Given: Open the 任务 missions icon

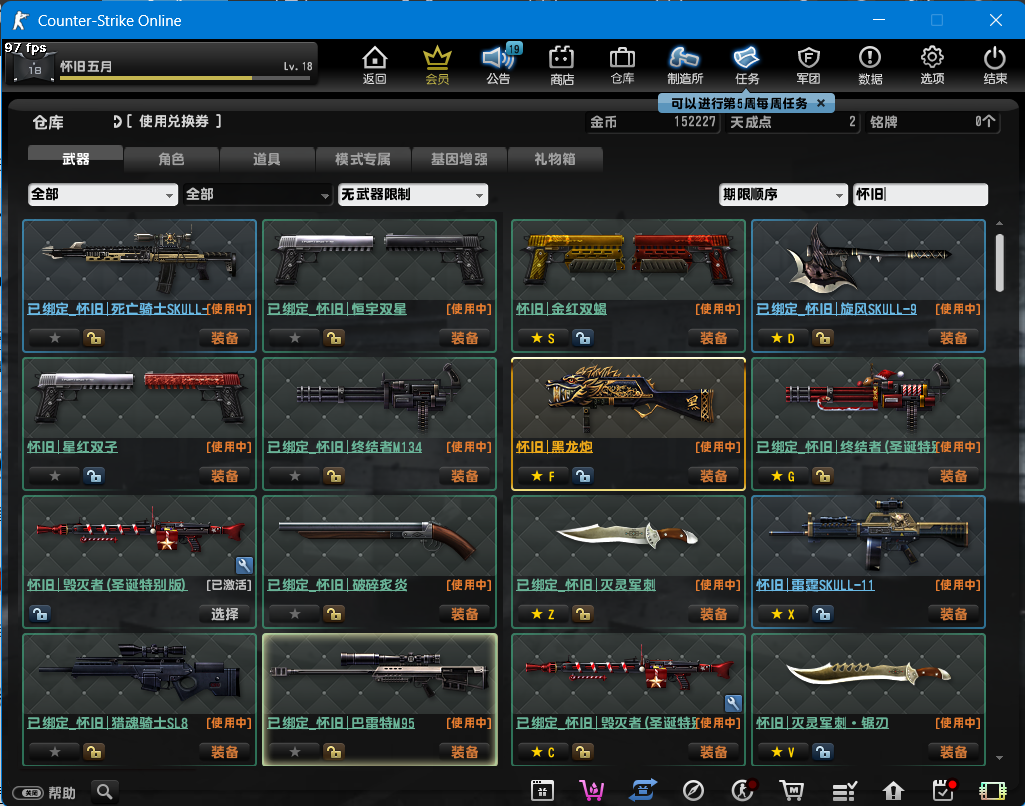Looking at the screenshot, I should [747, 65].
